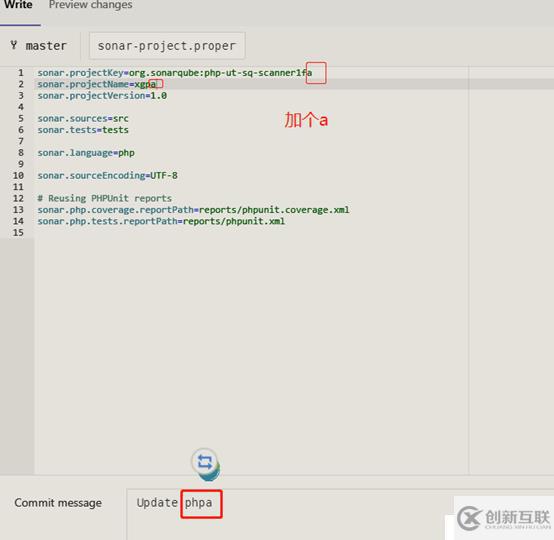Click the coverage.reportPath line in editor

click(193, 210)
